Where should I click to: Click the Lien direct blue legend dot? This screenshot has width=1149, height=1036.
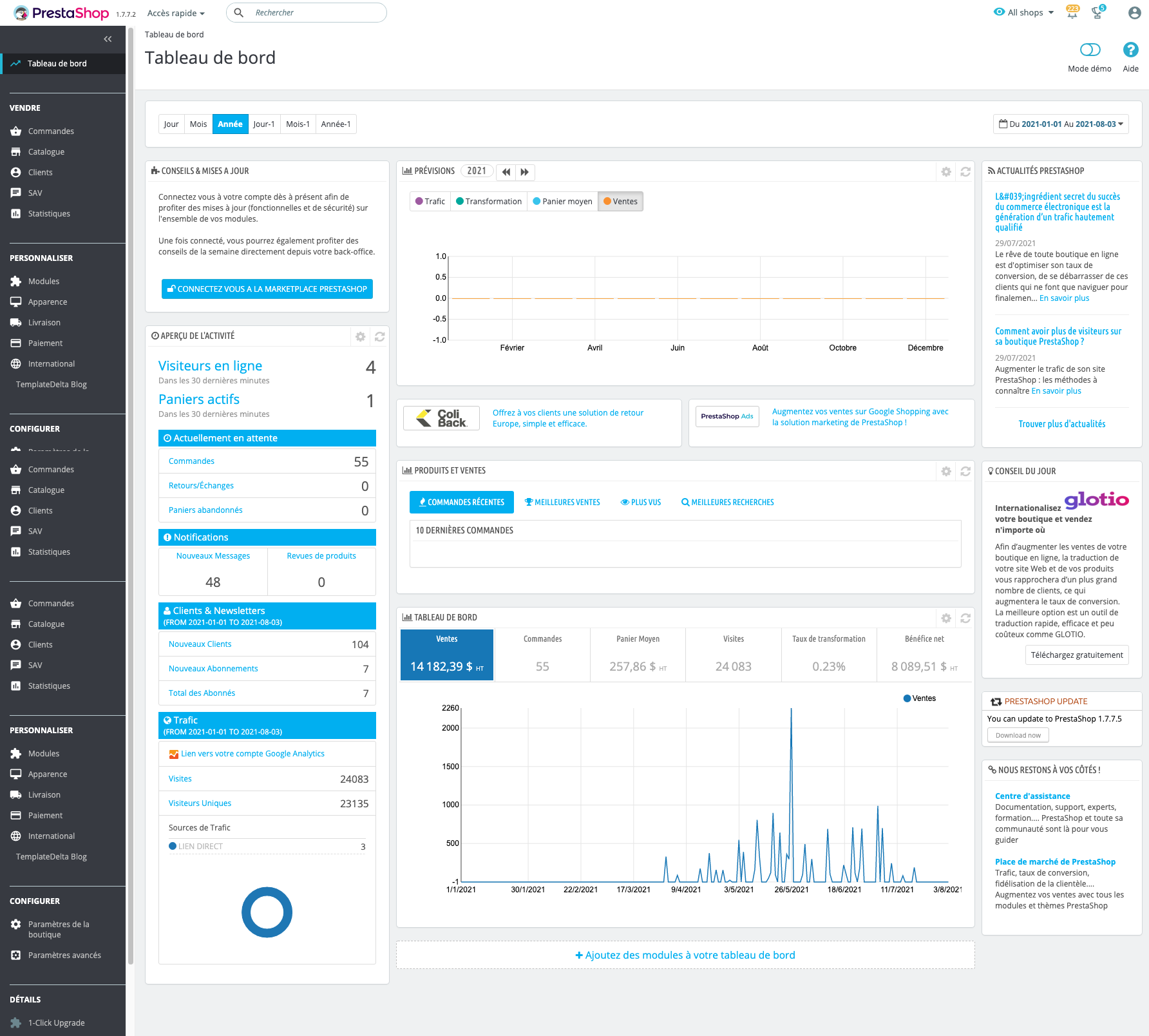click(x=173, y=847)
